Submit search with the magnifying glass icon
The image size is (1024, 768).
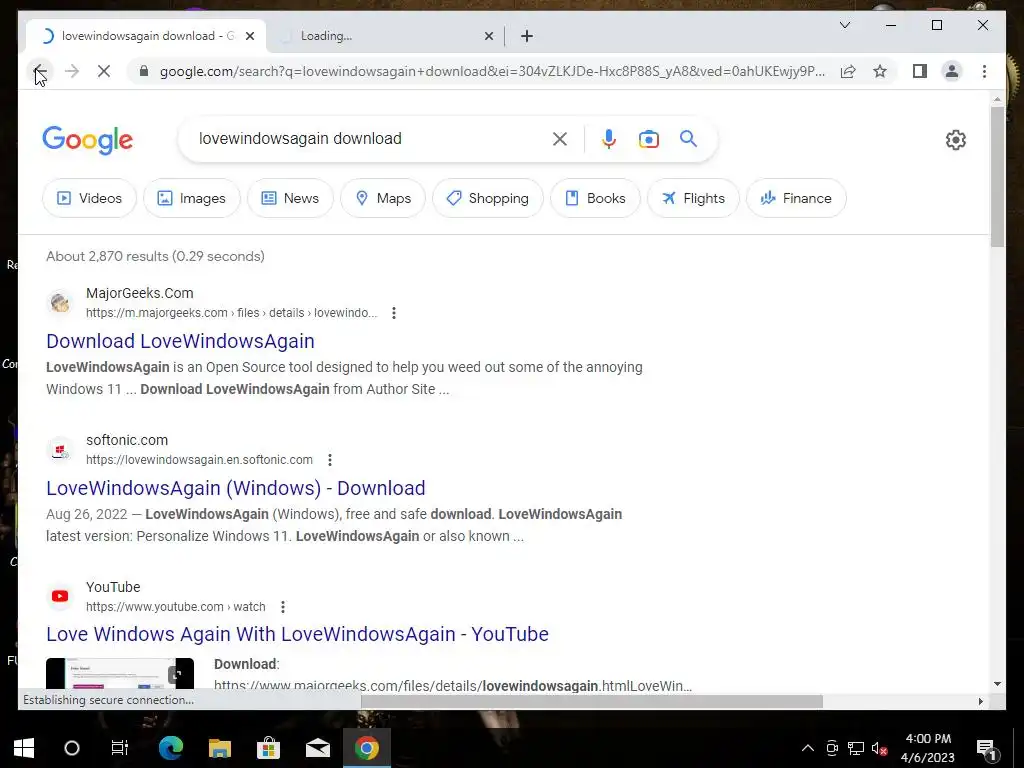tap(688, 138)
